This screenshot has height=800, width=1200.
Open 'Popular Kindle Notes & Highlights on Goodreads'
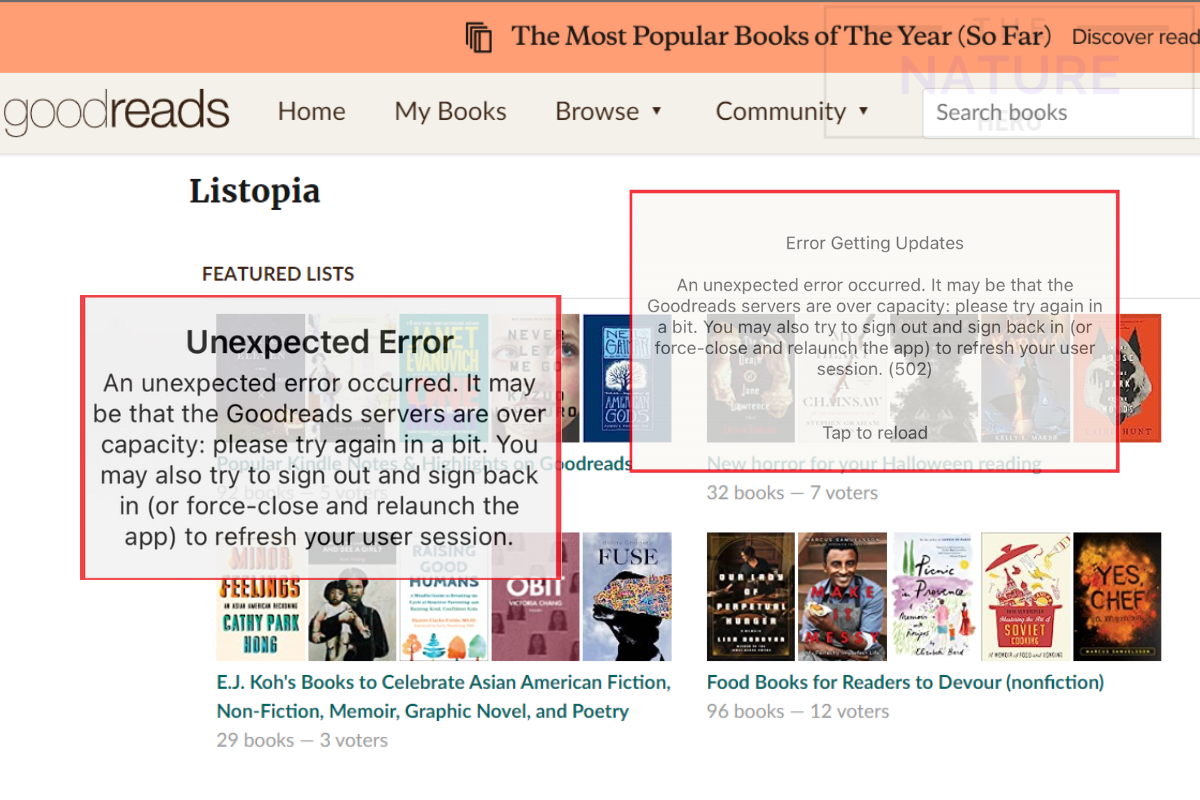(x=430, y=463)
